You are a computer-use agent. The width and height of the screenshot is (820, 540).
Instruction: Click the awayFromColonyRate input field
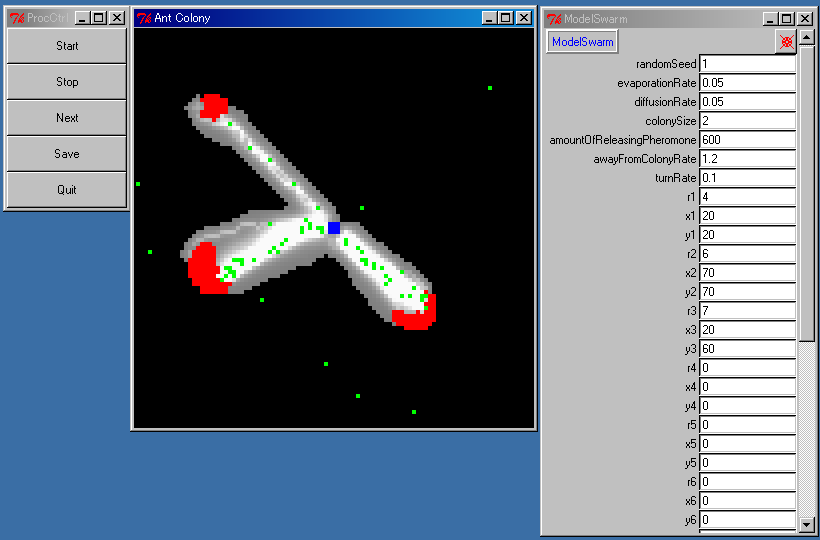(747, 158)
